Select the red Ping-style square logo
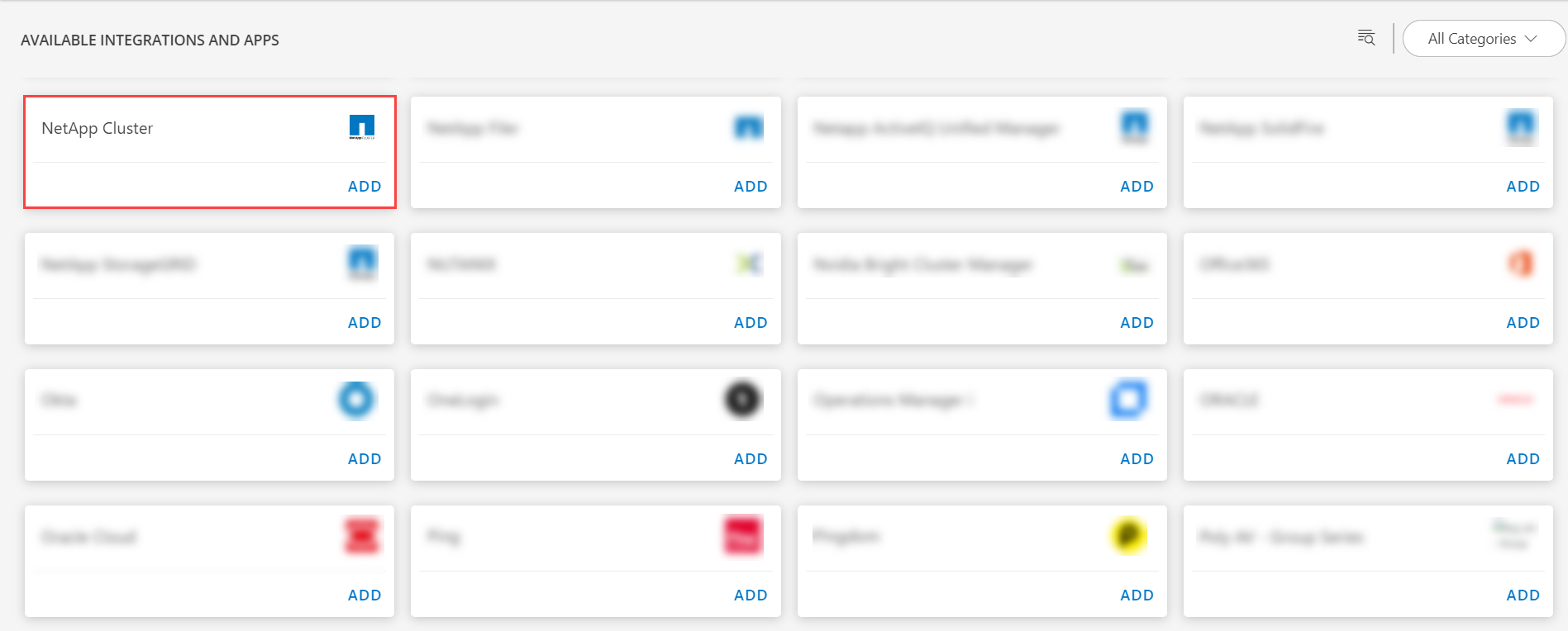This screenshot has width=1568, height=631. coord(742,536)
